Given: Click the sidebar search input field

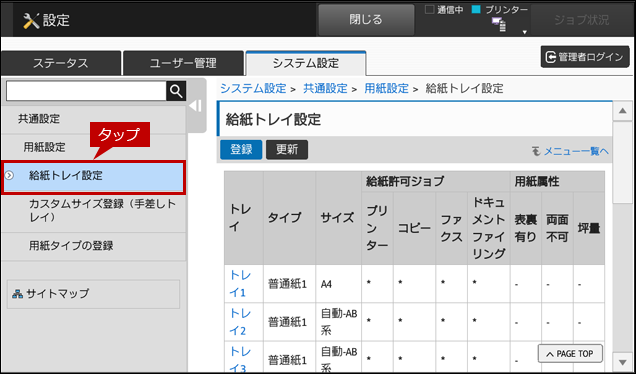Looking at the screenshot, I should (x=86, y=91).
